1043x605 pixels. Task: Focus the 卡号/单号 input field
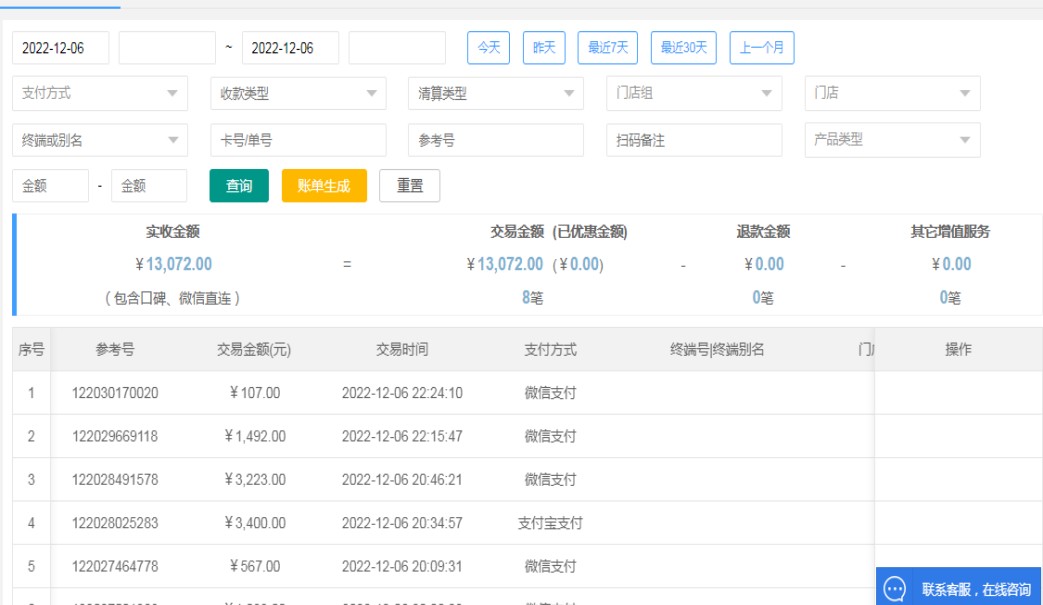[297, 140]
